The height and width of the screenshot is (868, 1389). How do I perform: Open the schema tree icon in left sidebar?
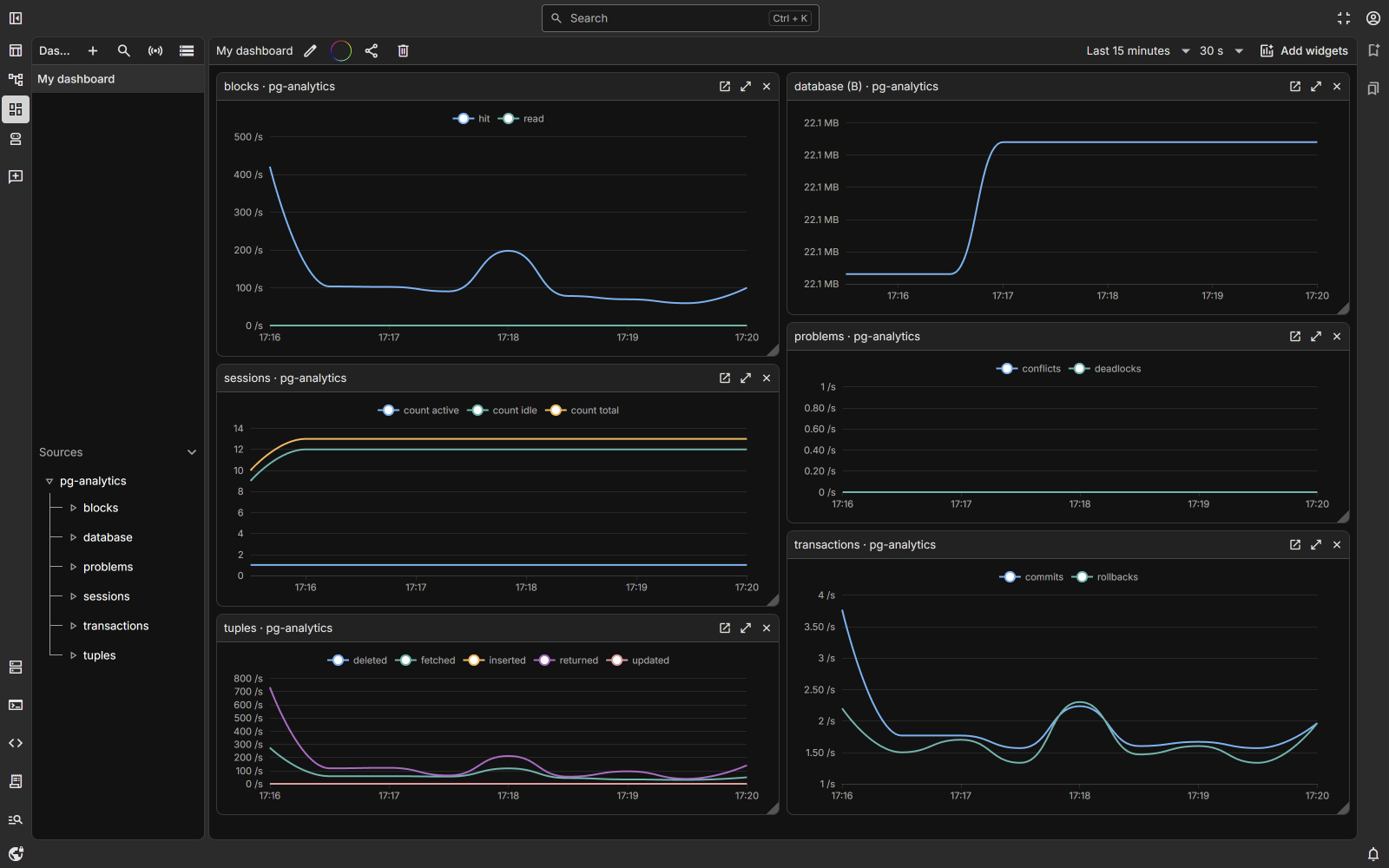pos(16,80)
